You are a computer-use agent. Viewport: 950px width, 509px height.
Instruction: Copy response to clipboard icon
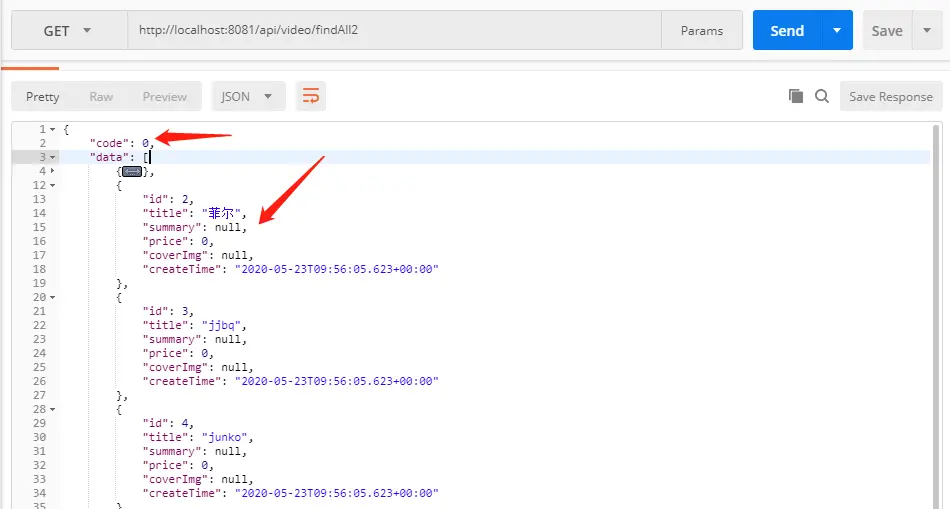point(796,96)
